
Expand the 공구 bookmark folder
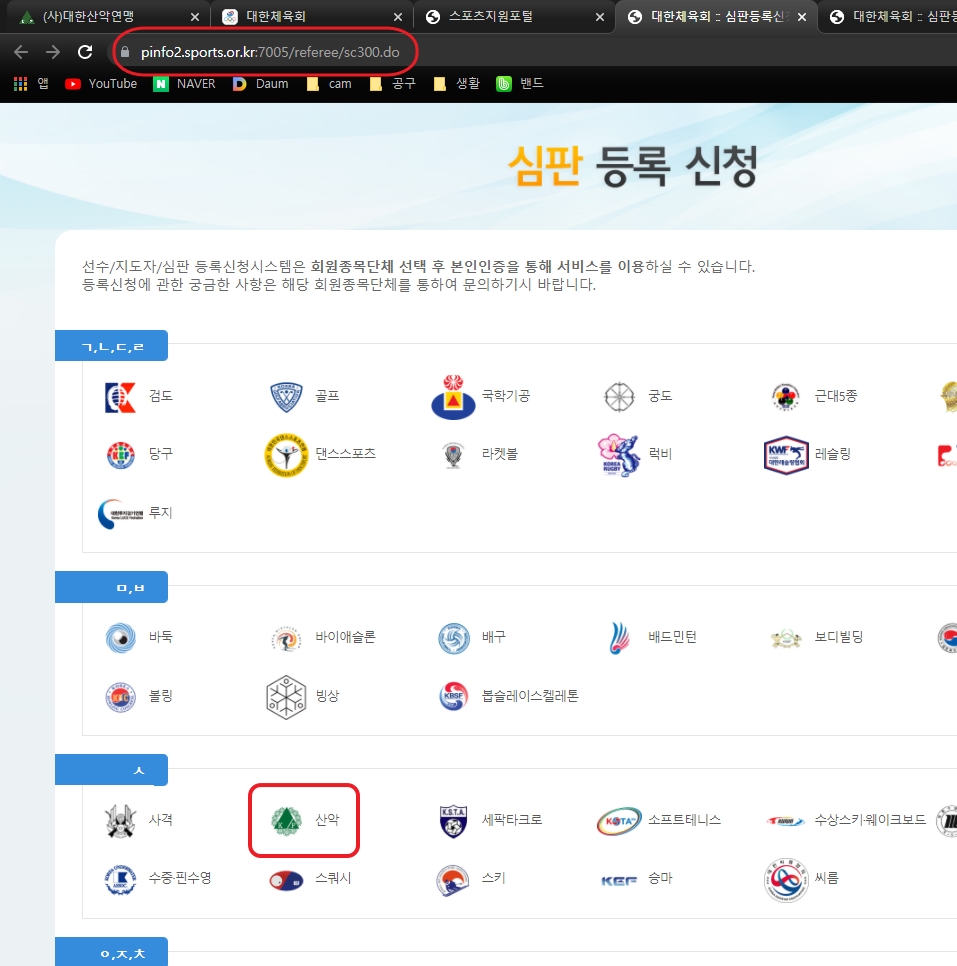(393, 84)
